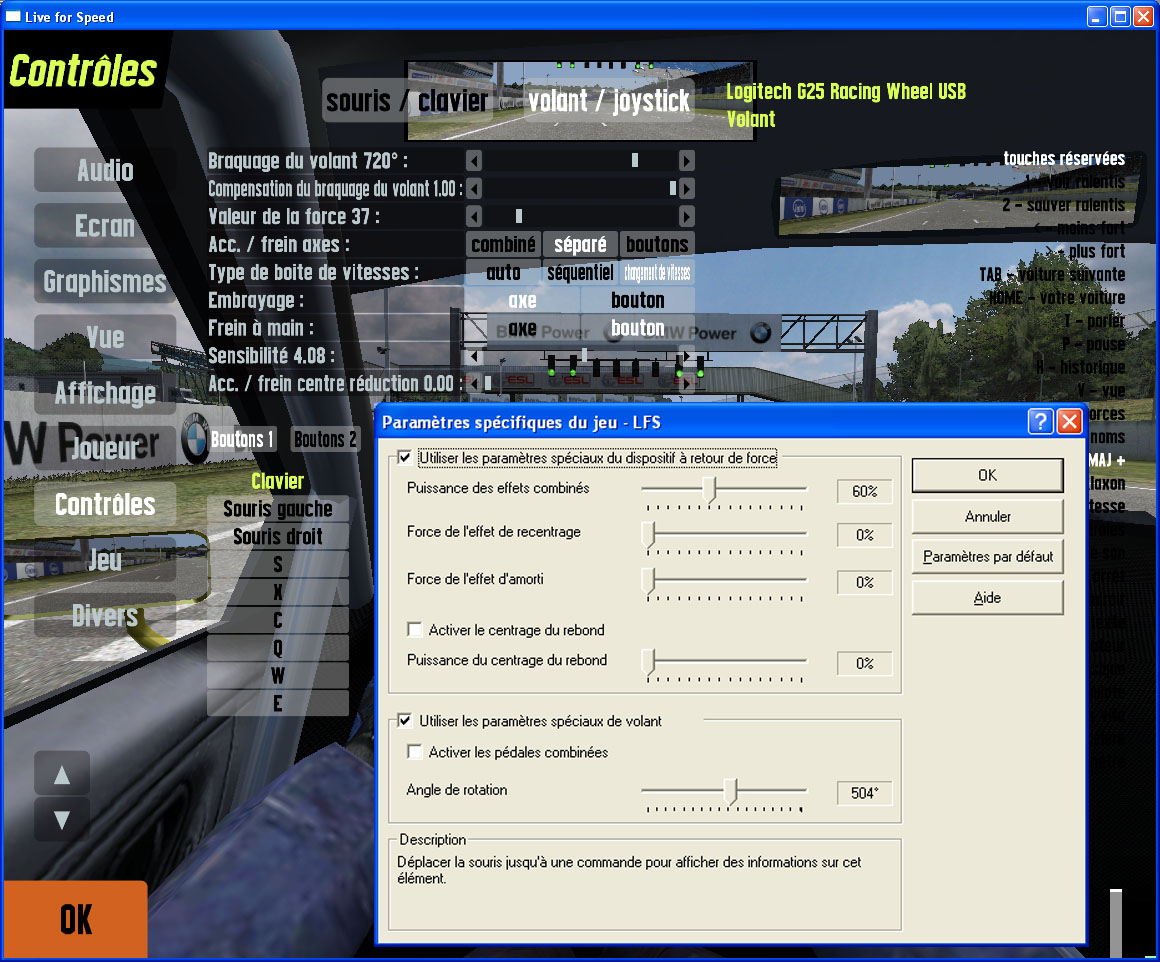Click the Q key assignment row

277,648
